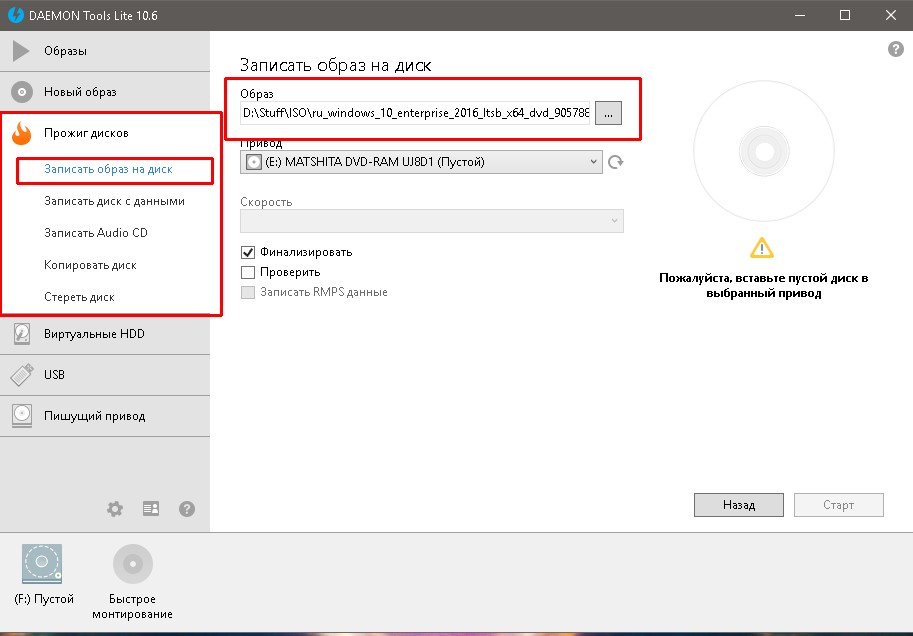Image resolution: width=913 pixels, height=636 pixels.
Task: Open help via sidebar question mark icon
Action: (x=187, y=509)
